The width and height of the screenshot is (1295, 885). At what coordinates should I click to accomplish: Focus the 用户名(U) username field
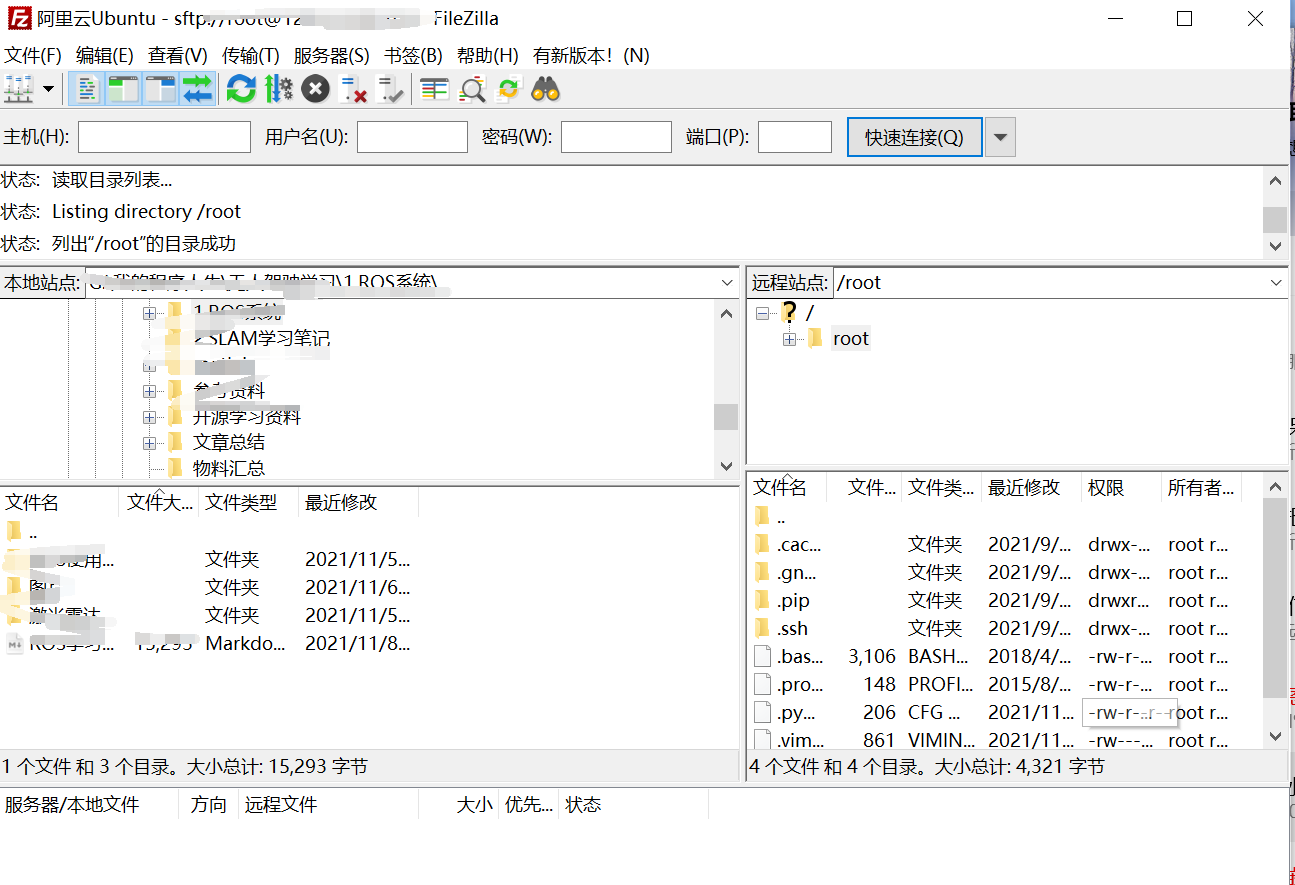click(412, 137)
